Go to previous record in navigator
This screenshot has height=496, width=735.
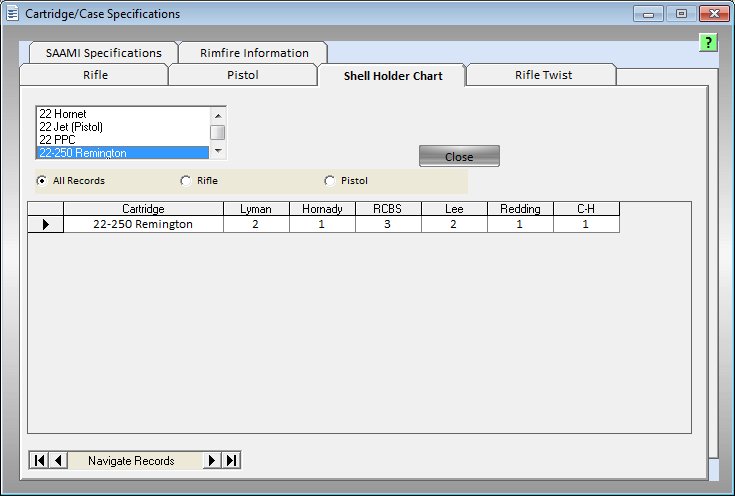58,460
